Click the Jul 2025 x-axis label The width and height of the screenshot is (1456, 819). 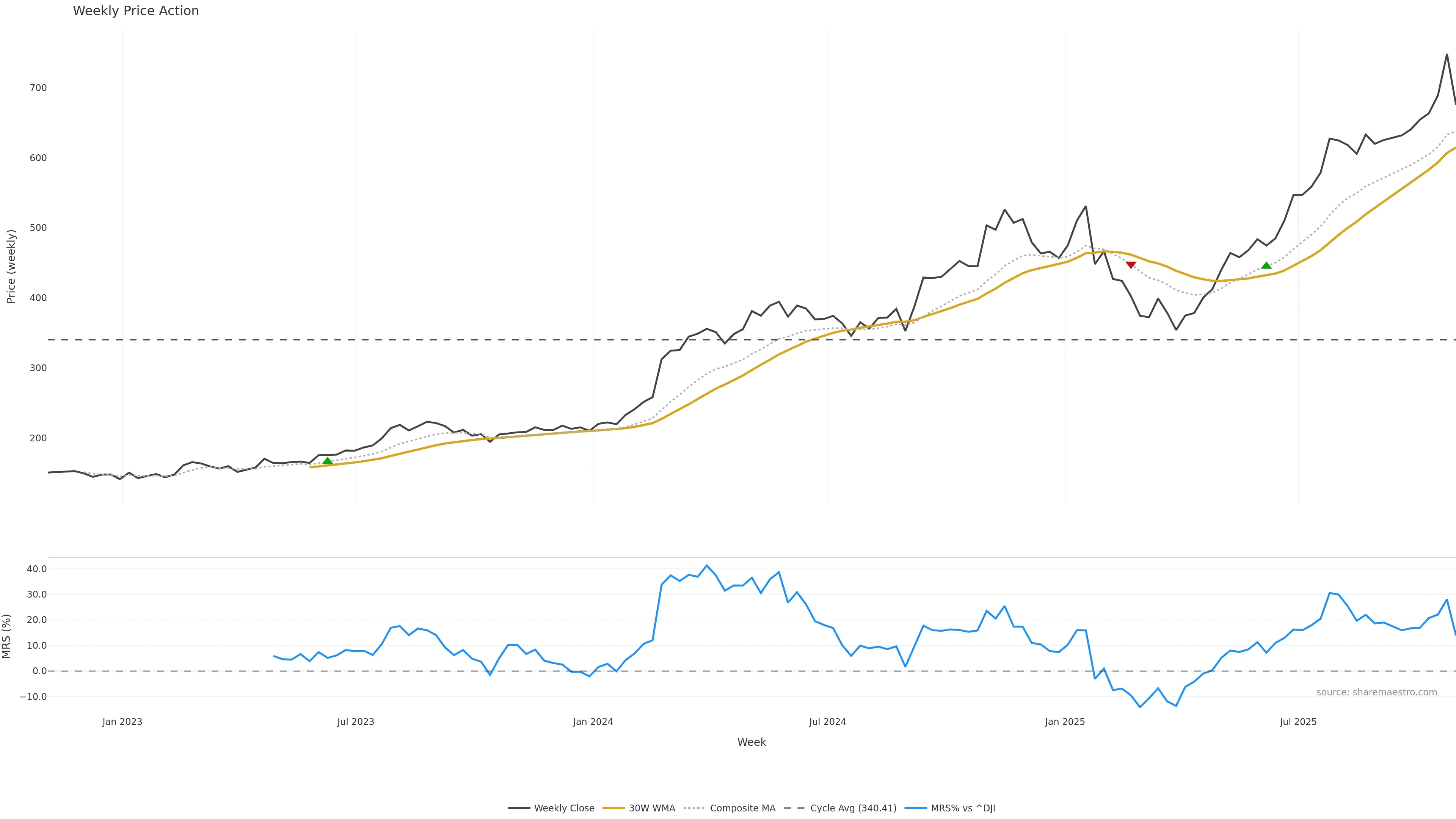coord(1298,722)
